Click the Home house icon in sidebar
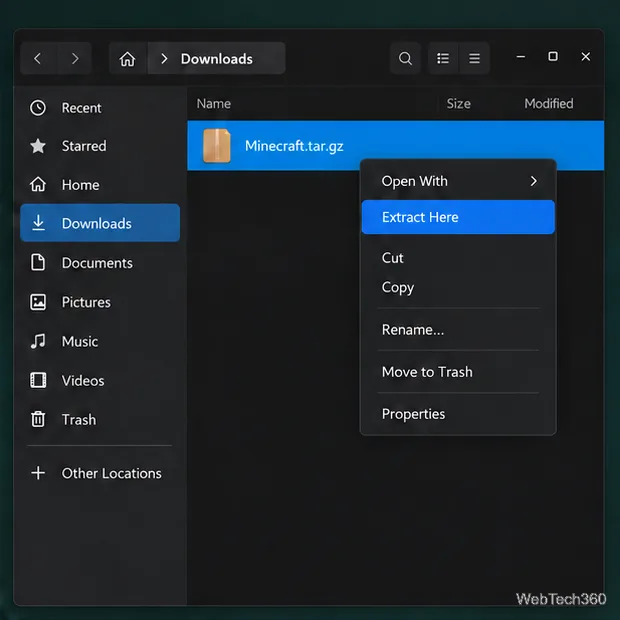This screenshot has width=620, height=620. [38, 185]
